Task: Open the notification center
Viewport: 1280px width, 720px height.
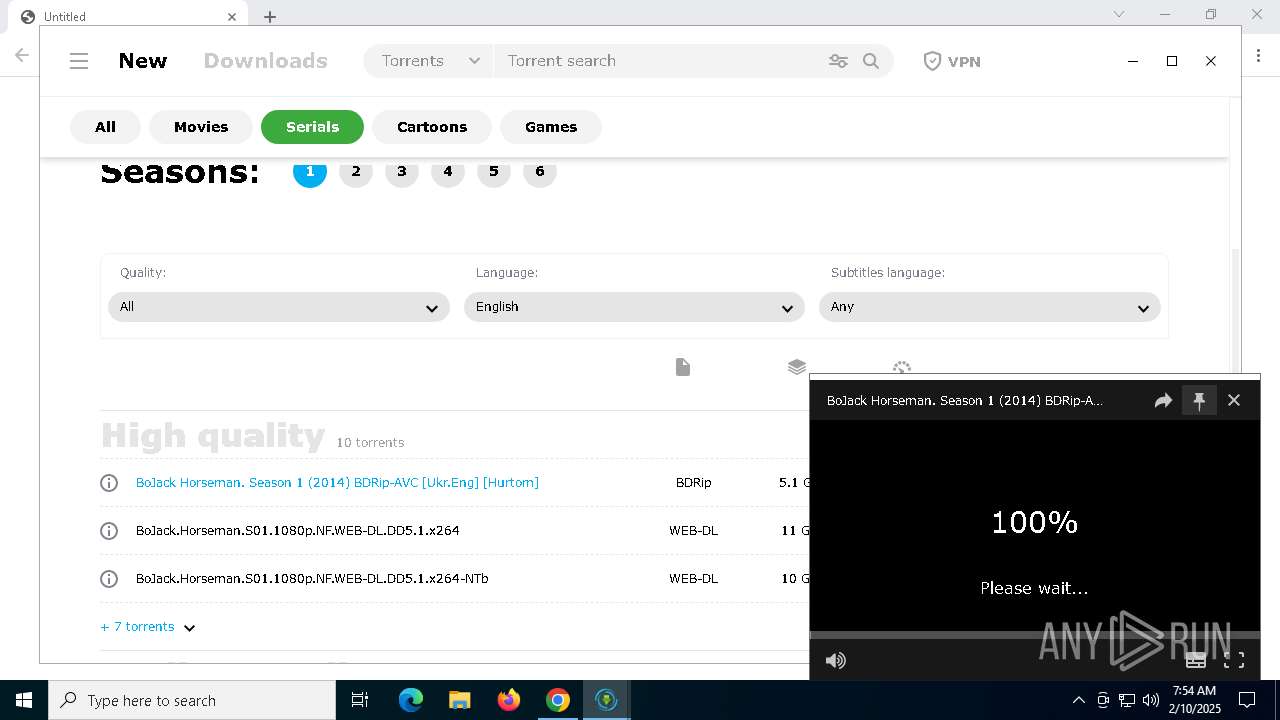Action: (1247, 700)
